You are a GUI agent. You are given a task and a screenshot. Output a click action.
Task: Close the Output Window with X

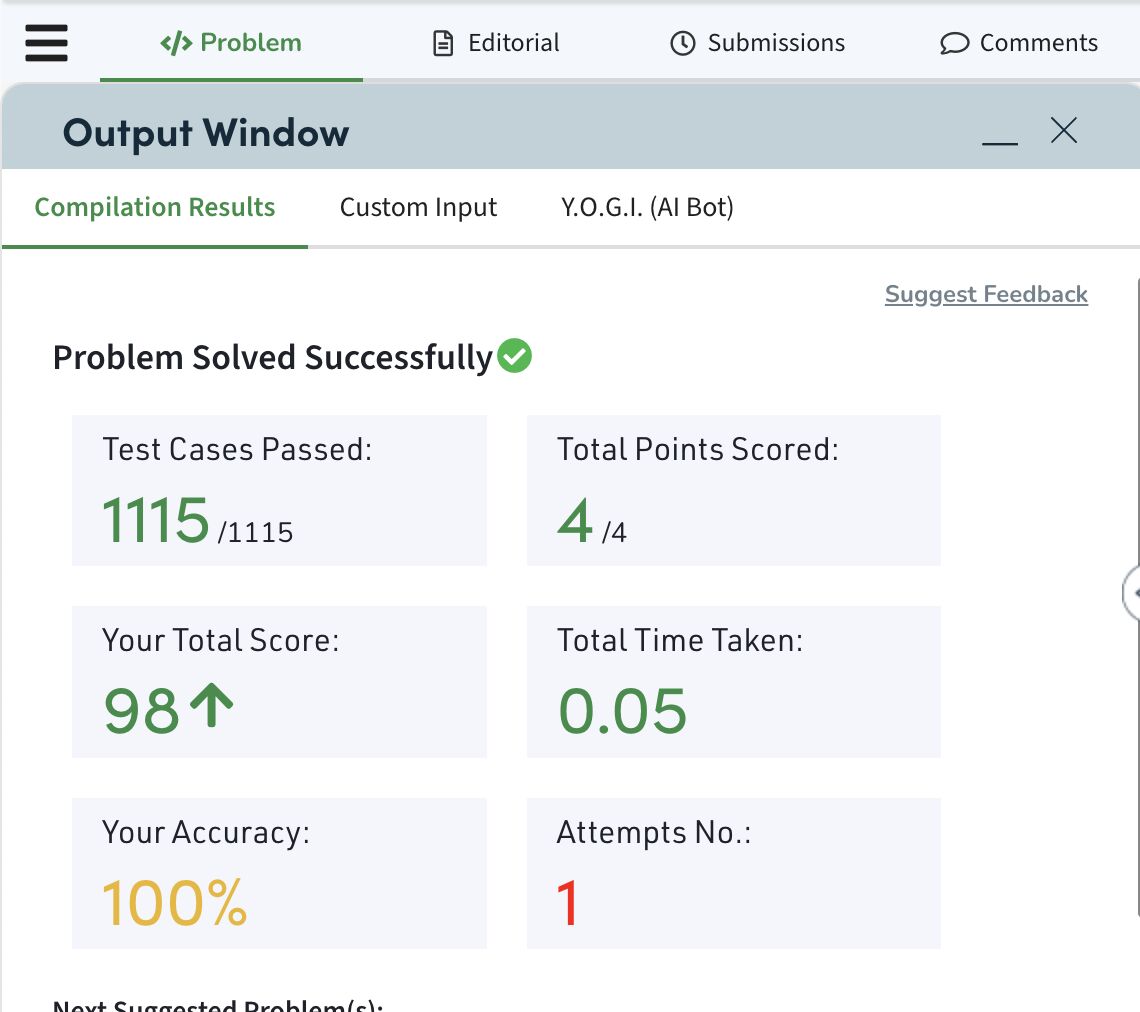pos(1064,130)
